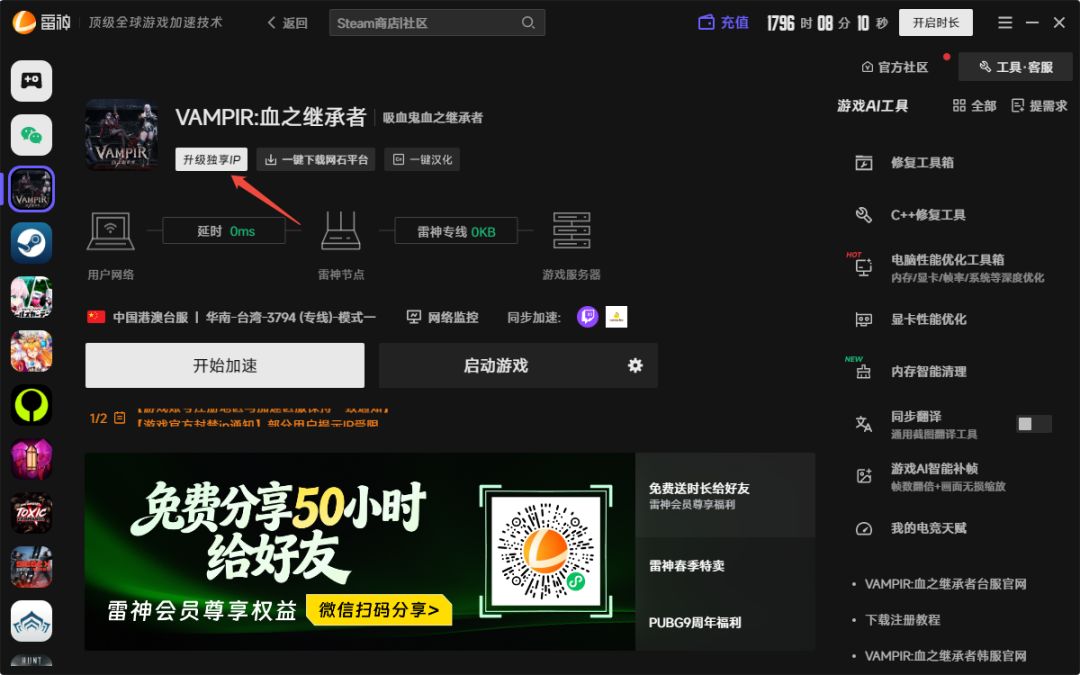The image size is (1080, 675).
Task: Click the QR code in banner
Action: coord(546,551)
